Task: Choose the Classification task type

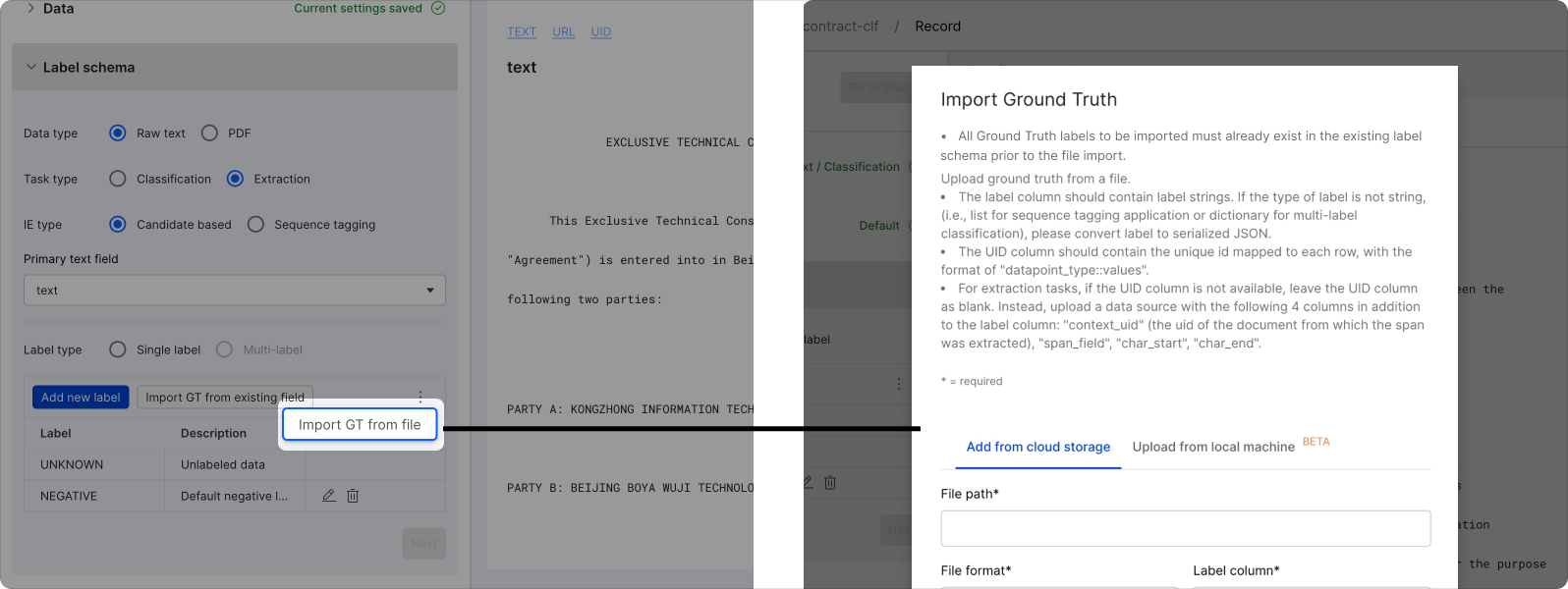Action: pyautogui.click(x=118, y=179)
